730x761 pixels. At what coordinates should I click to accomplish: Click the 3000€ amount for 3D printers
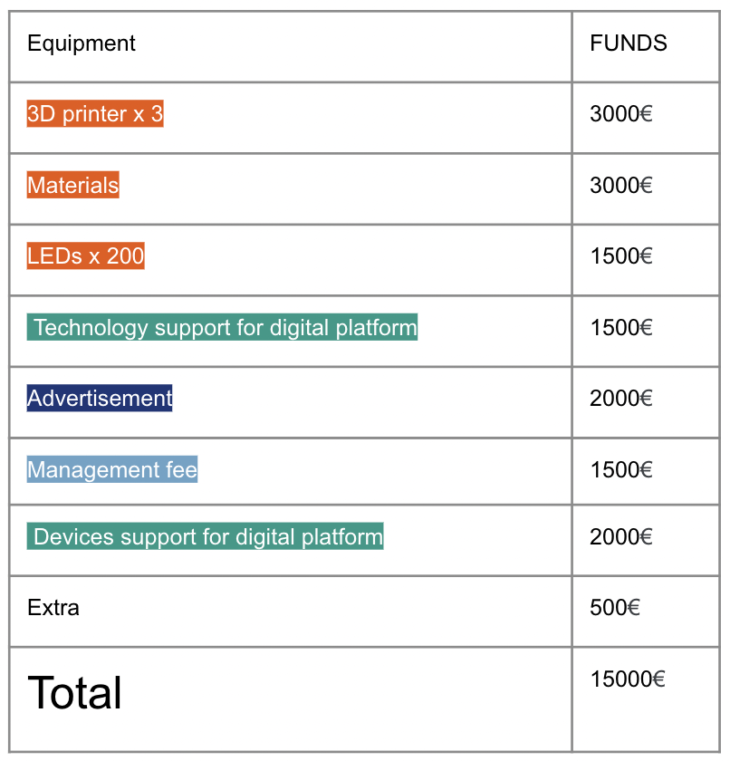(x=621, y=114)
